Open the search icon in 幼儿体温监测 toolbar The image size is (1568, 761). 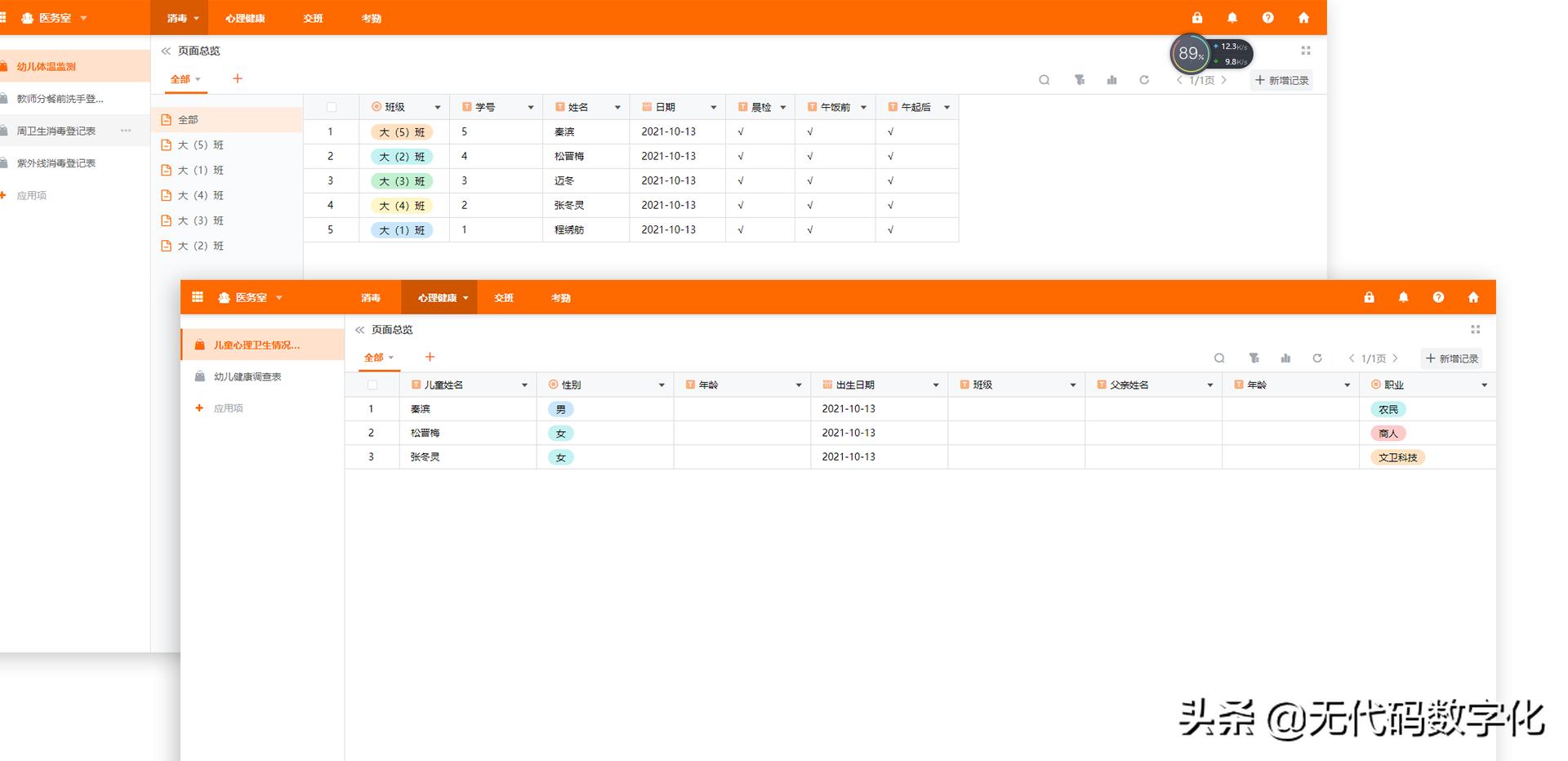1045,80
